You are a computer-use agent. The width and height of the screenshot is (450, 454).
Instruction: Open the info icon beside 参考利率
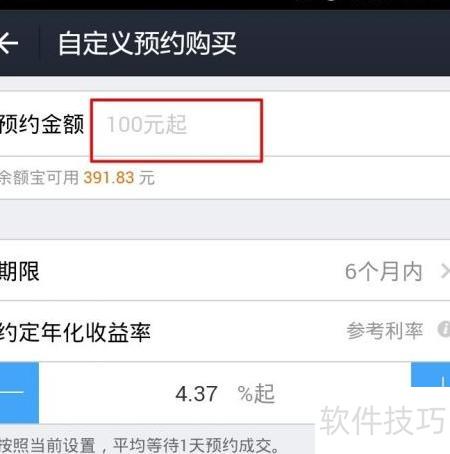444,330
